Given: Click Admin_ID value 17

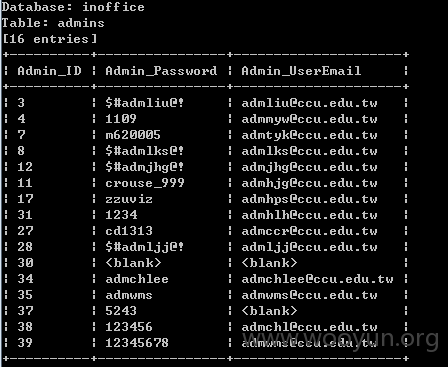Looking at the screenshot, I should point(25,199).
